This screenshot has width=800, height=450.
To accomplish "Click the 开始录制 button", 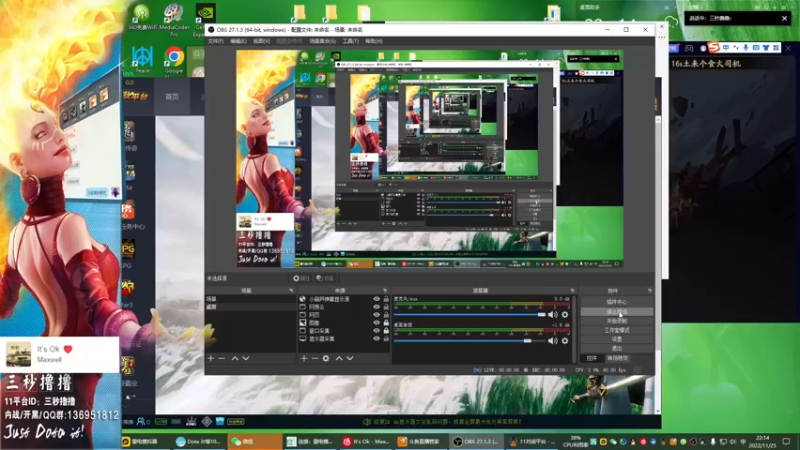I will pyautogui.click(x=617, y=321).
